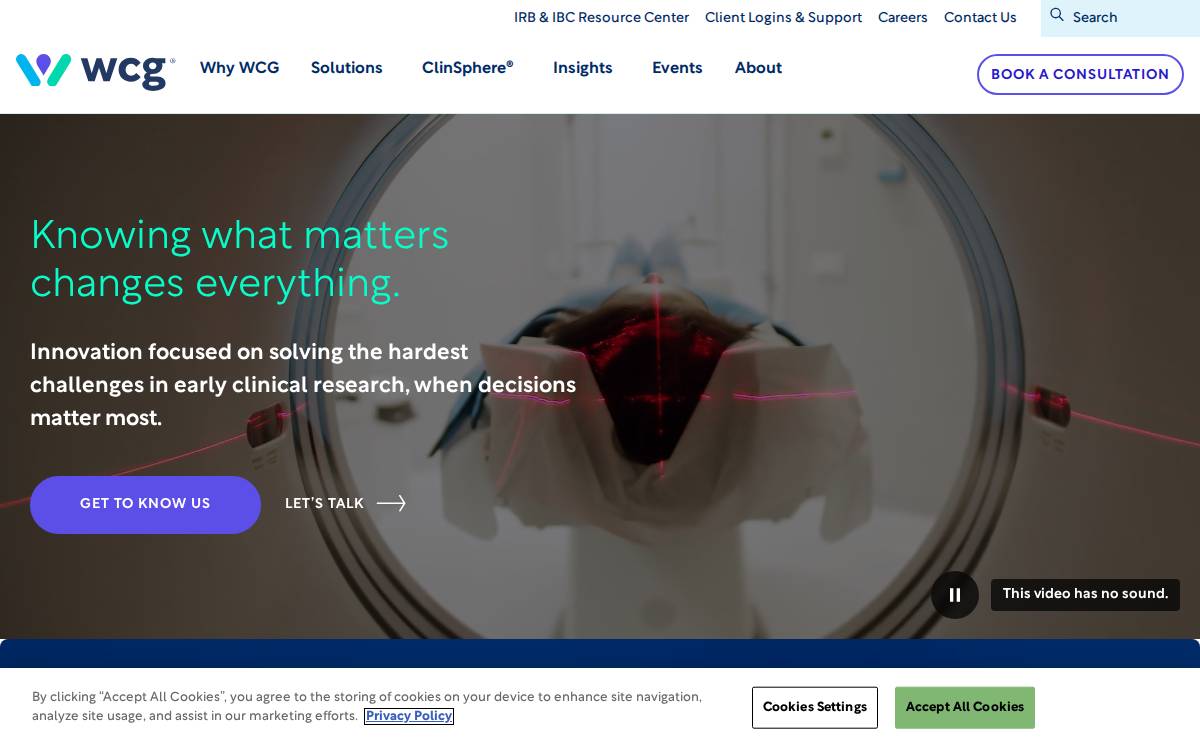Open the Events menu
1200x750 pixels.
coord(677,68)
